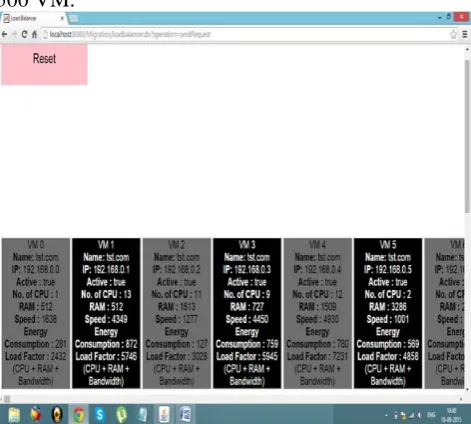This screenshot has width=471, height=424.
Task: Open the Chrome menu icon
Action: click(x=465, y=34)
